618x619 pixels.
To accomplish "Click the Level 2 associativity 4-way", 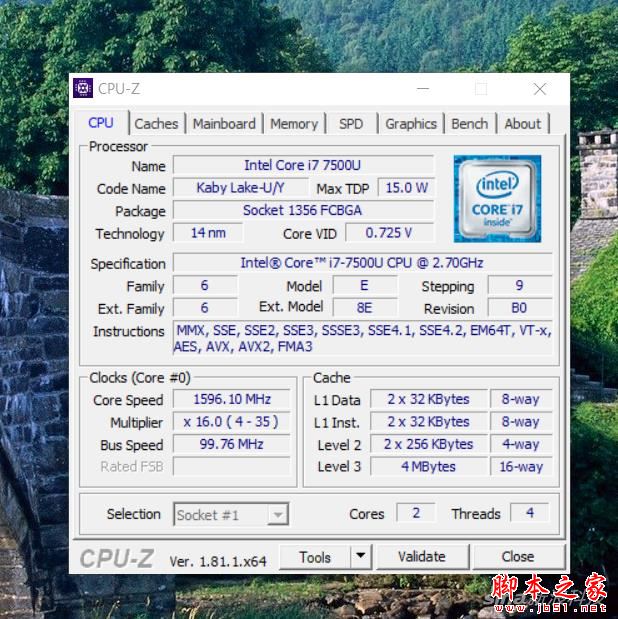I will coord(521,444).
